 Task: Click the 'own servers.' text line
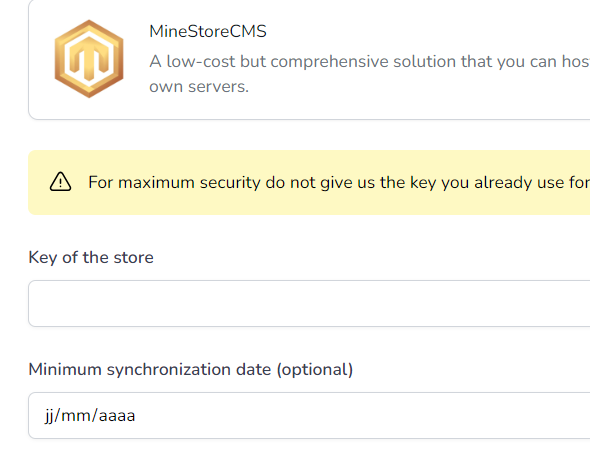point(199,87)
